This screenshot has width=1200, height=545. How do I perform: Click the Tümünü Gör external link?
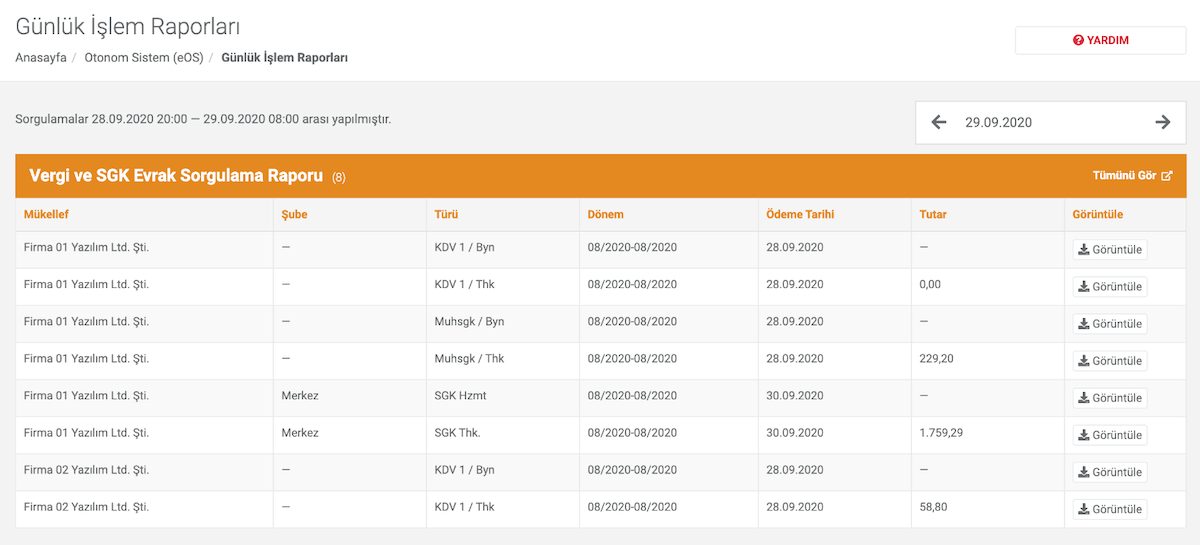[1132, 175]
